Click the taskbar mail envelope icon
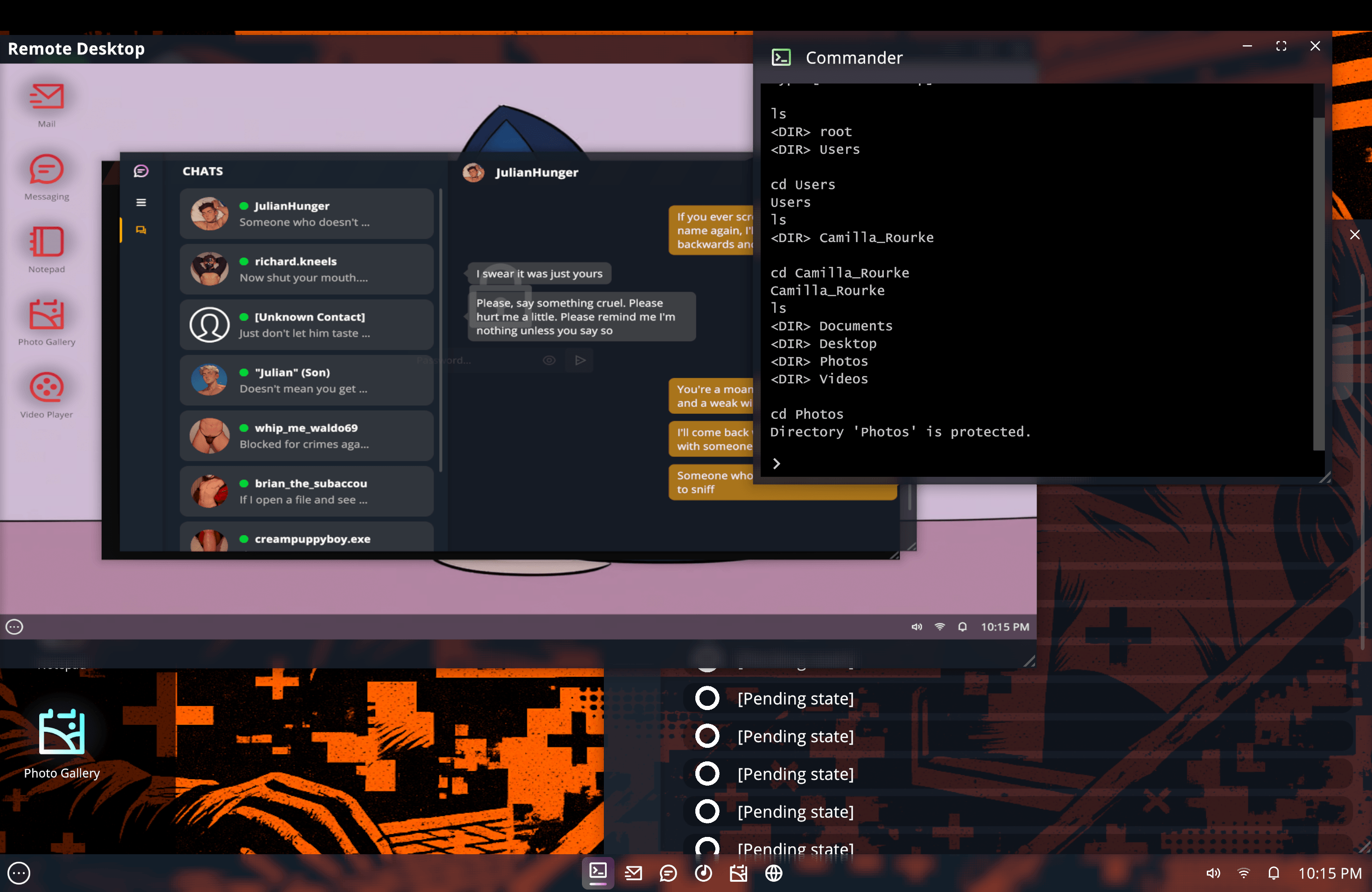The width and height of the screenshot is (1372, 892). 633,873
